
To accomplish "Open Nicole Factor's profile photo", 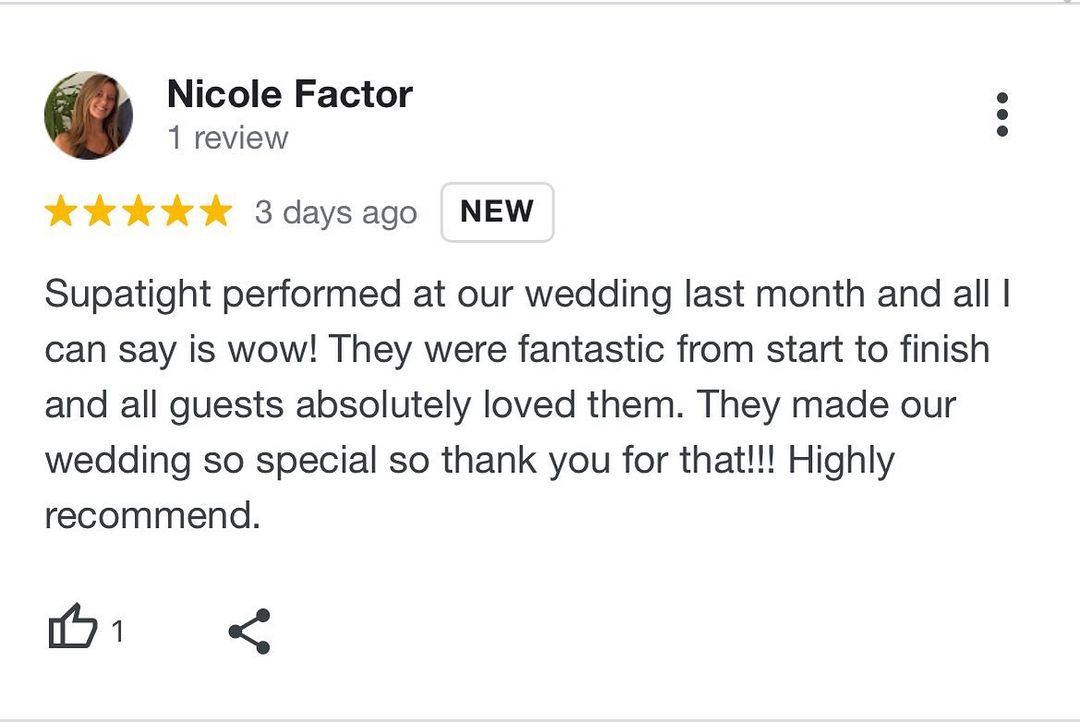I will click(x=88, y=115).
